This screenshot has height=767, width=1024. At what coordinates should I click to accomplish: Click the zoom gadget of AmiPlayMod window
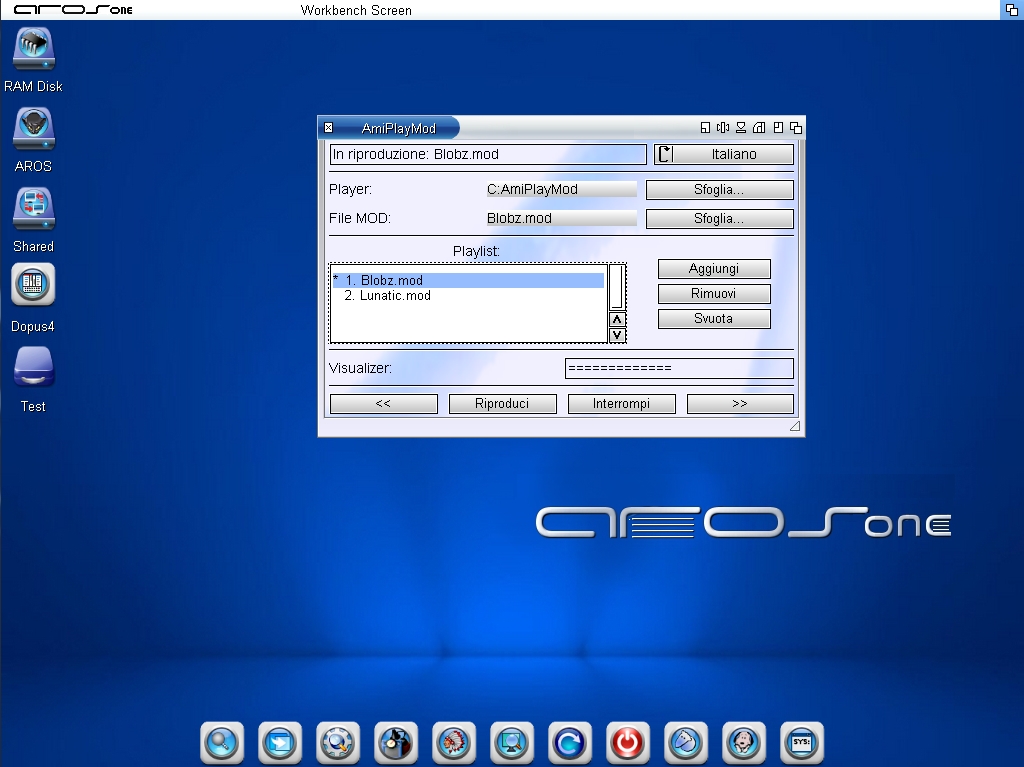click(x=778, y=127)
